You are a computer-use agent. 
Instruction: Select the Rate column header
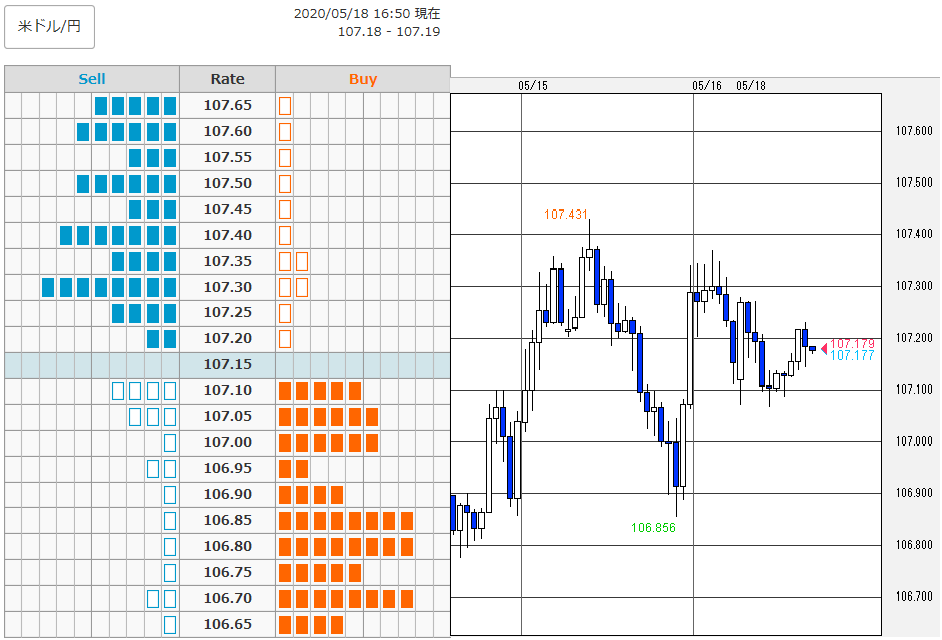pos(228,79)
